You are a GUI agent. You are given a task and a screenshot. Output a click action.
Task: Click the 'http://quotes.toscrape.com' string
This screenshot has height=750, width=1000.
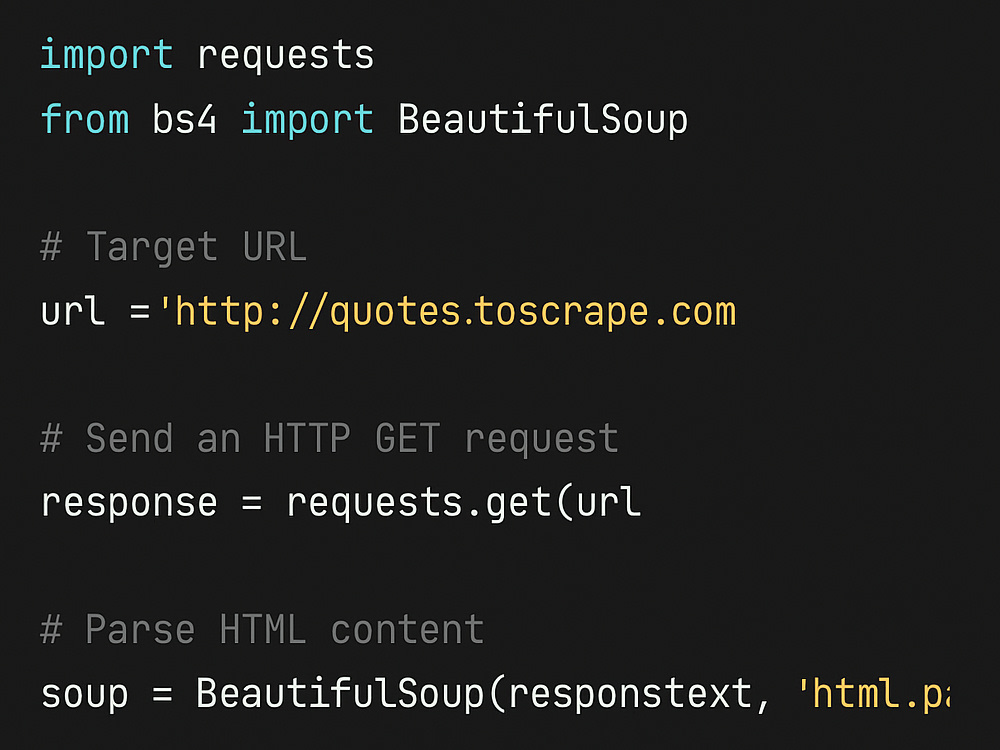click(447, 312)
